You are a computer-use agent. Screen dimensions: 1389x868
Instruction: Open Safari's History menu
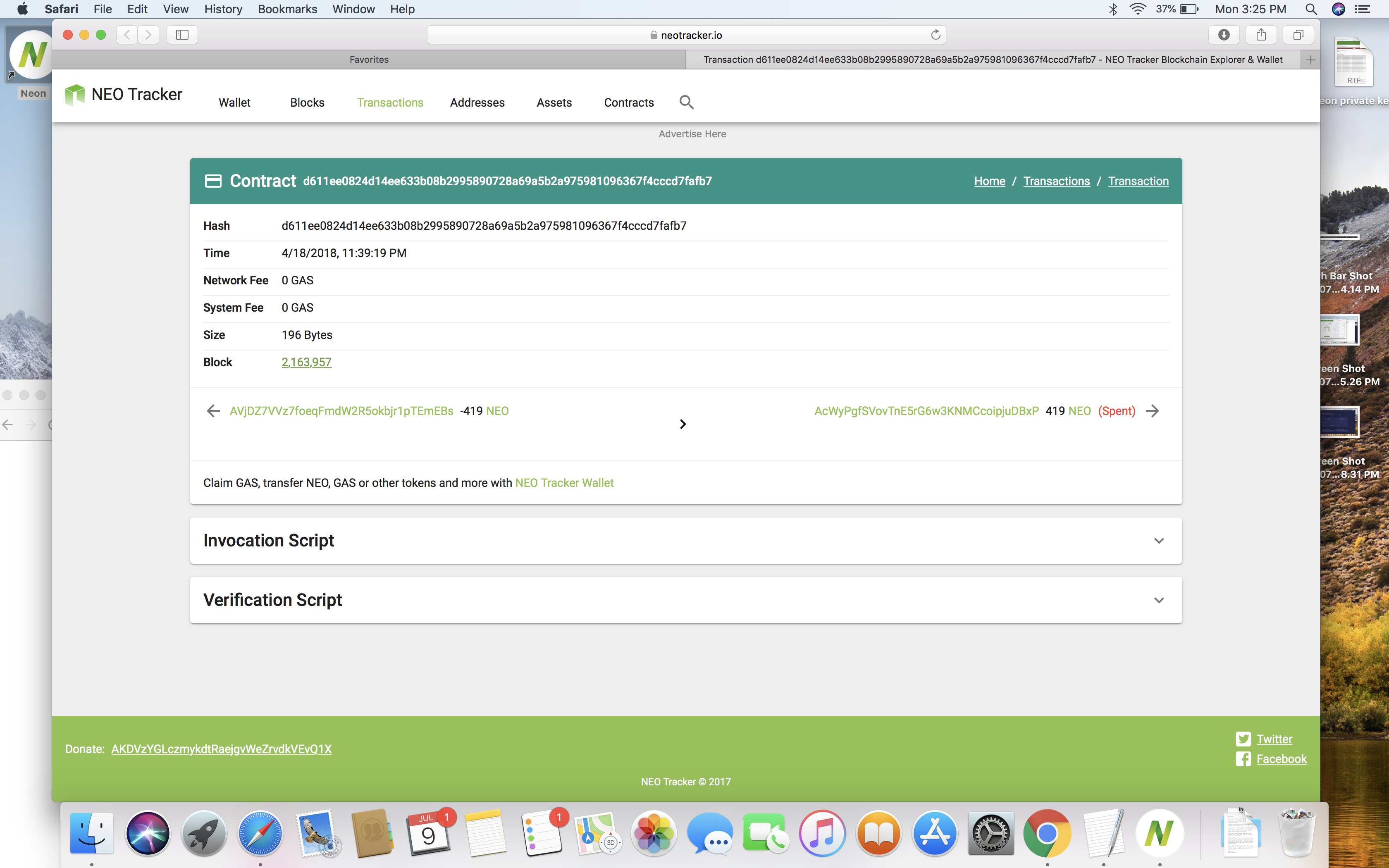[x=223, y=9]
